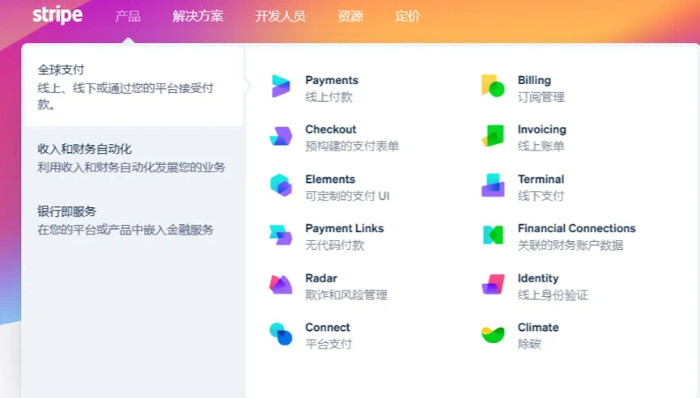Click the 预构建的支付表单 subtitle
Viewport: 700px width, 398px height.
coord(352,146)
